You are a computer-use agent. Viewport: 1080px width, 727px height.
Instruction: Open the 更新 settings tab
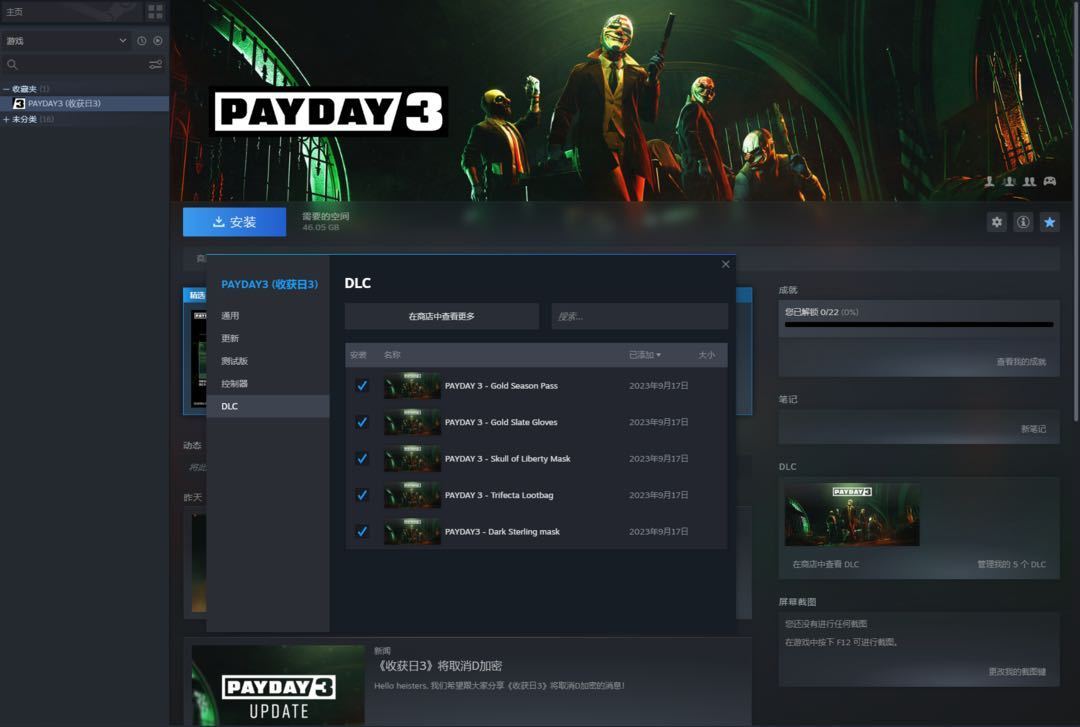pyautogui.click(x=268, y=338)
